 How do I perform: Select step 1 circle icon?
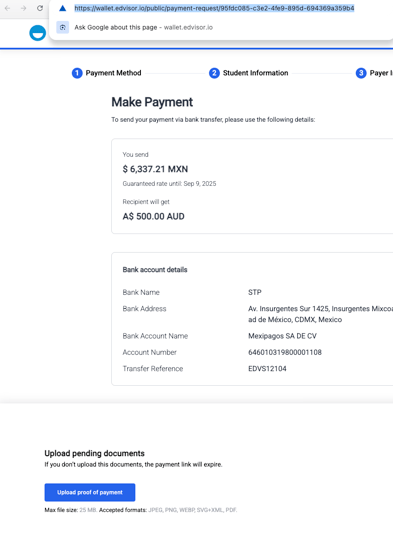point(77,73)
